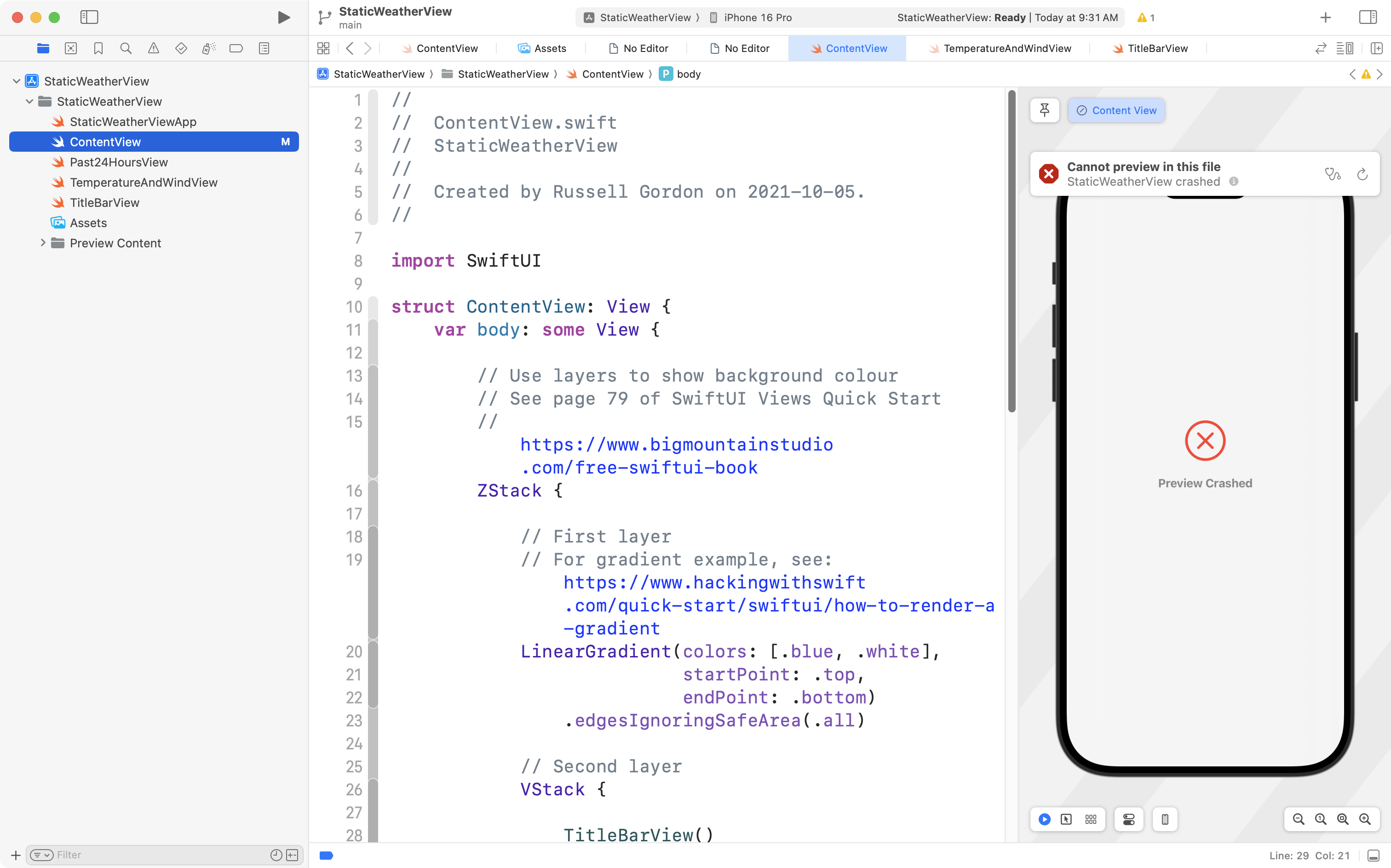Toggle the right inspector panel
The image size is (1391, 868).
(1368, 17)
